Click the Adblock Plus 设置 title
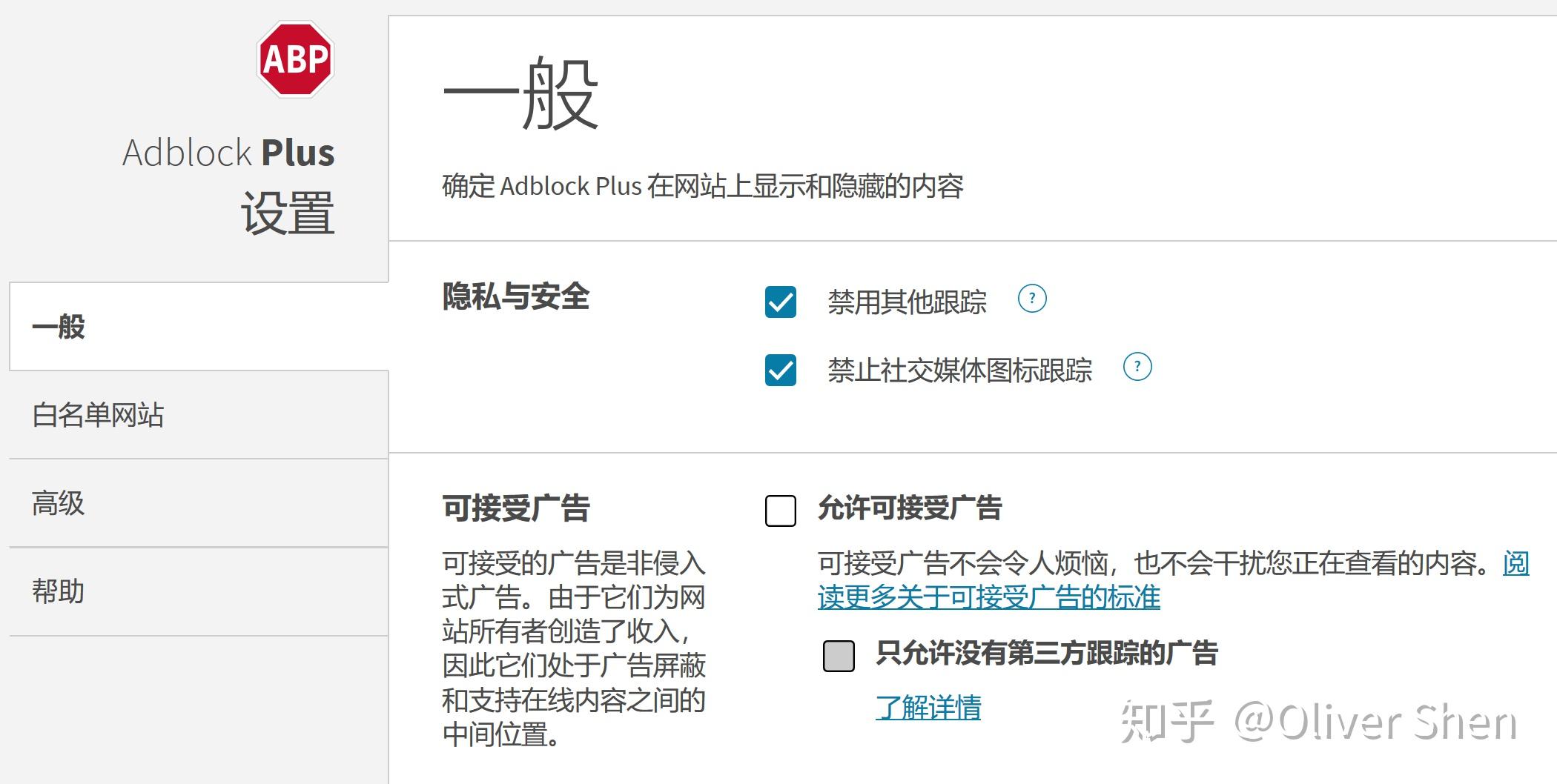Viewport: 1557px width, 784px height. (228, 185)
